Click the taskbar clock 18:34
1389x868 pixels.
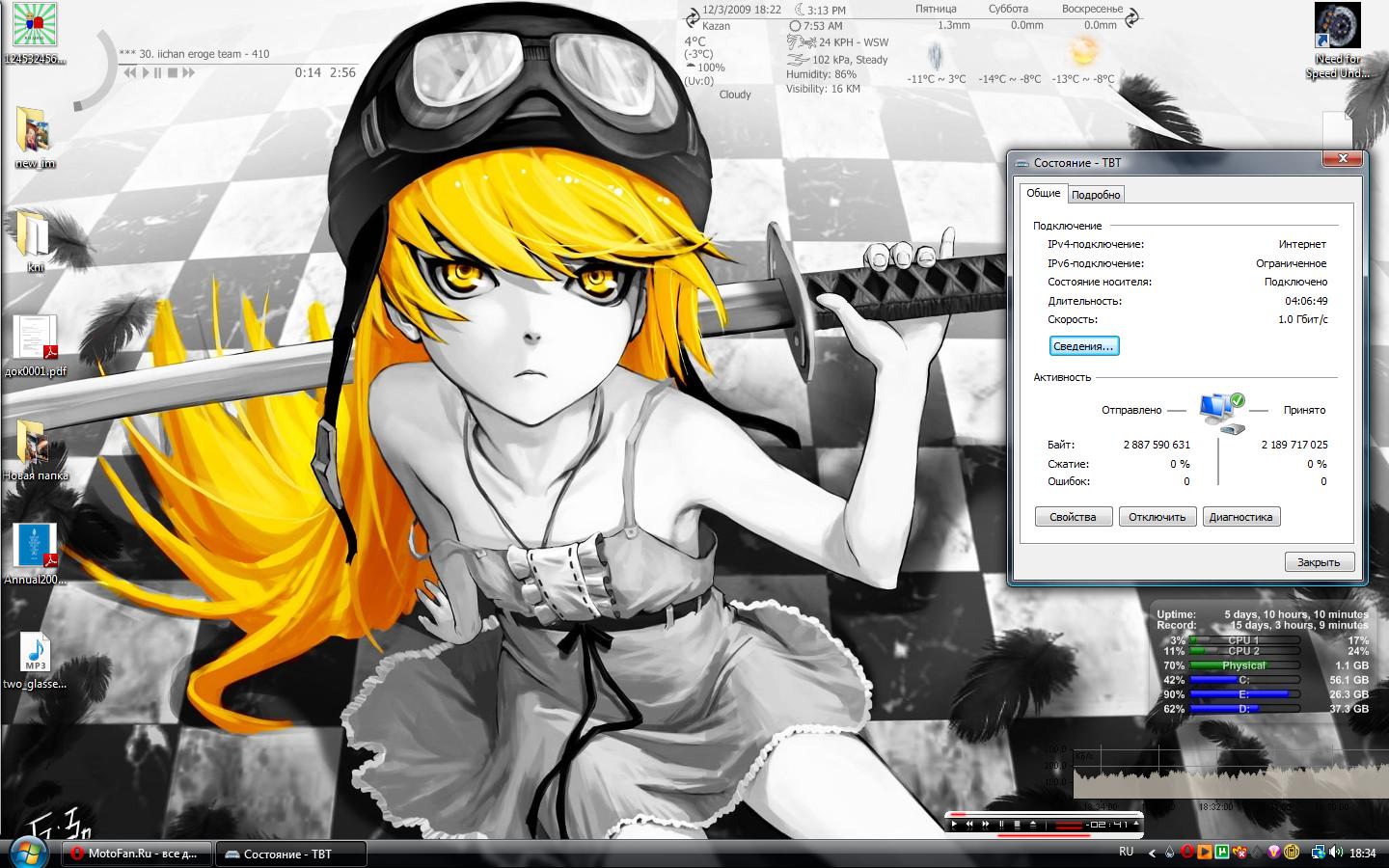point(1363,853)
